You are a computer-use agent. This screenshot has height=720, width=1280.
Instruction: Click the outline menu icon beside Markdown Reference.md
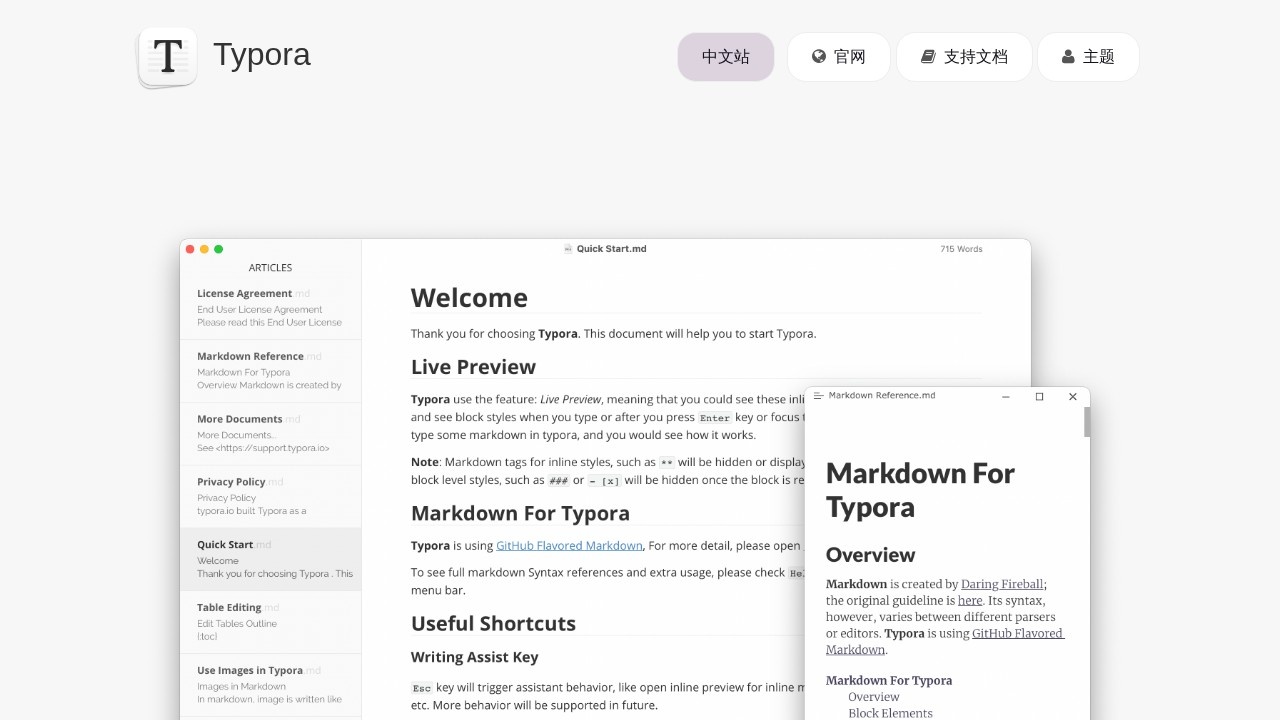pos(819,396)
